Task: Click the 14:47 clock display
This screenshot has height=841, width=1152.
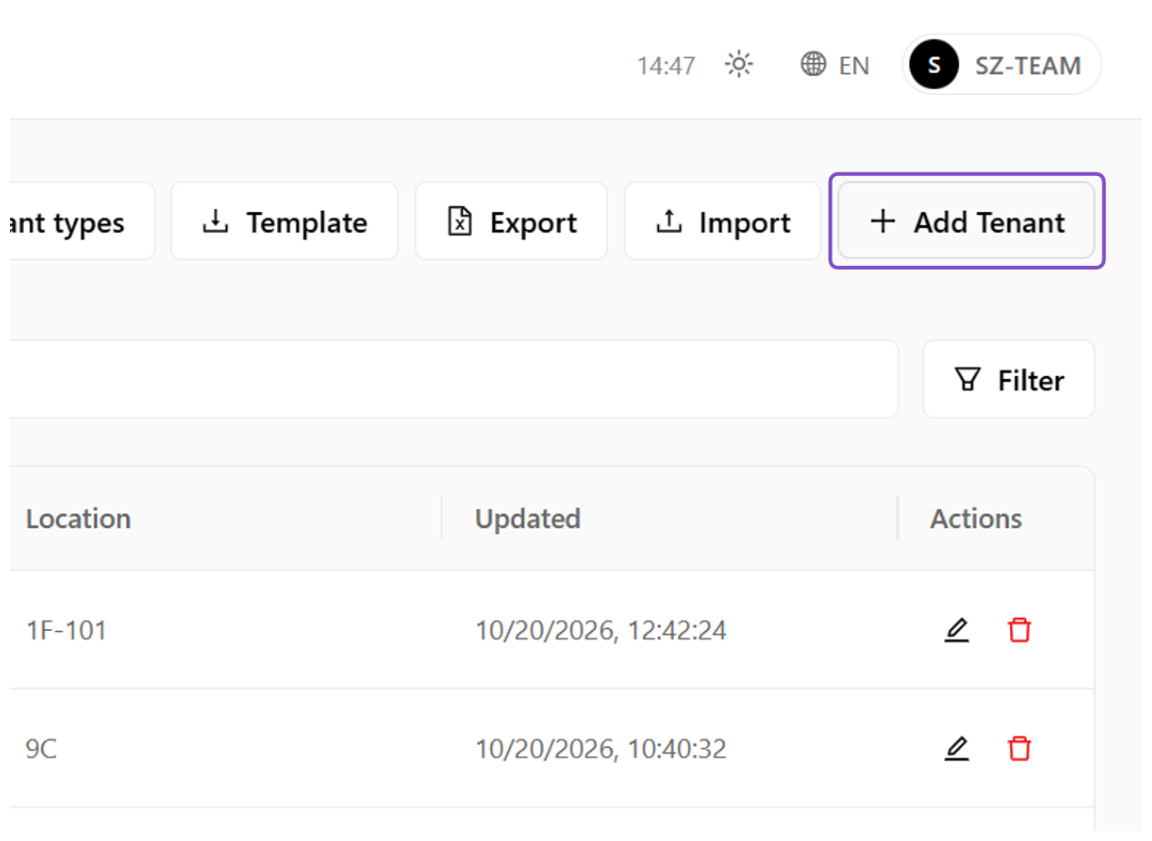Action: 666,66
